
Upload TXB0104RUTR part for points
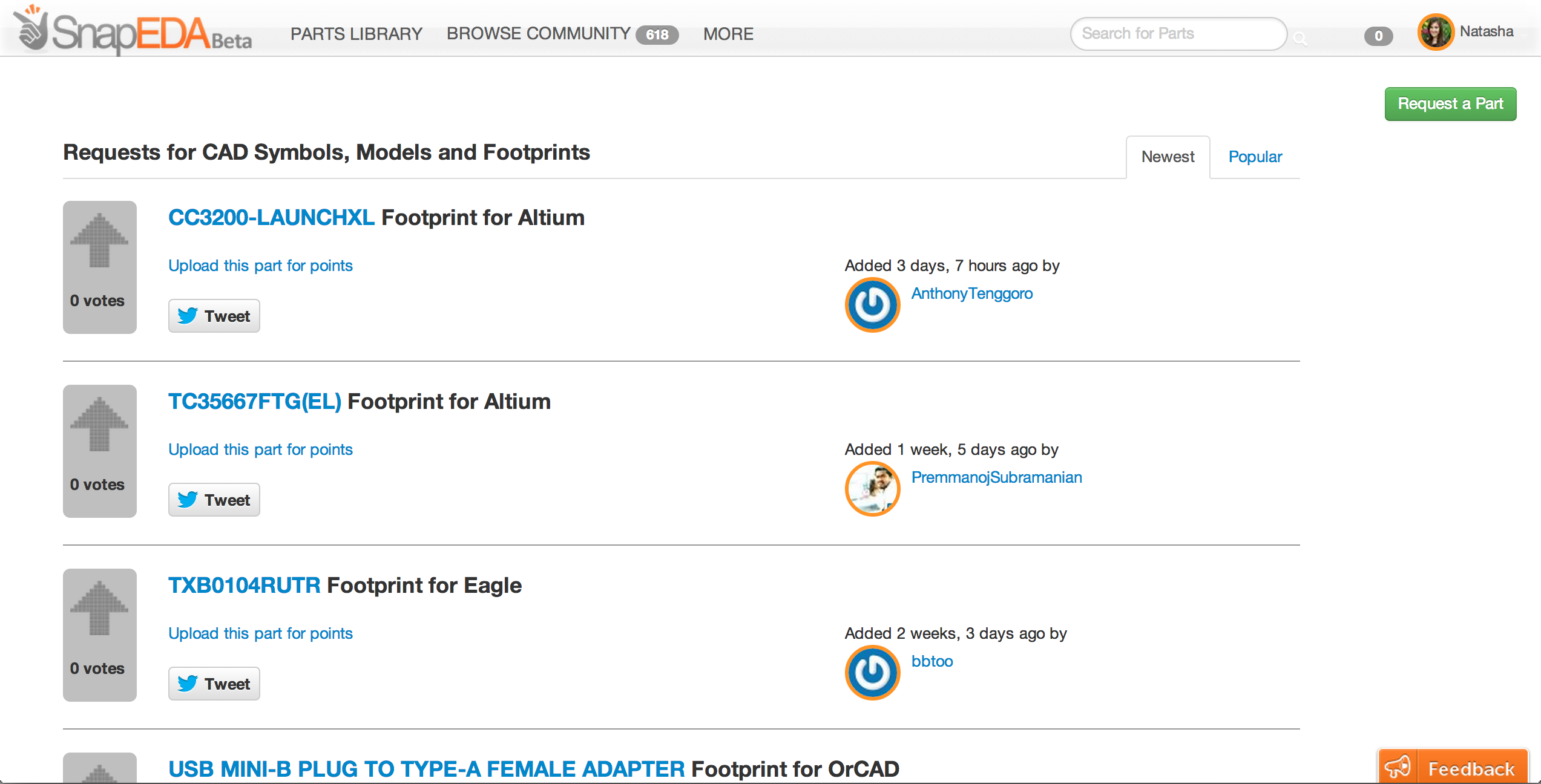(x=260, y=633)
